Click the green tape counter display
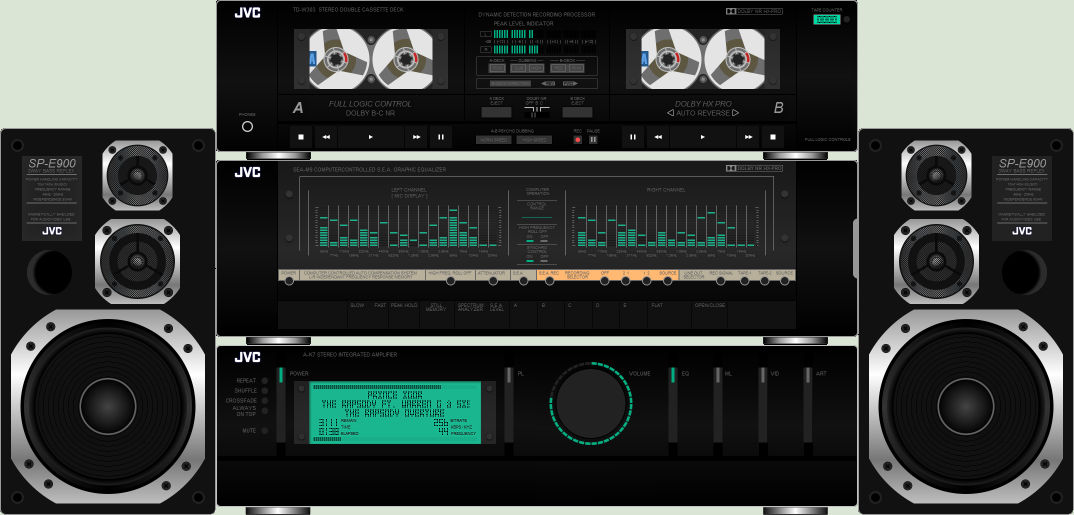This screenshot has height=515, width=1074. coord(827,19)
